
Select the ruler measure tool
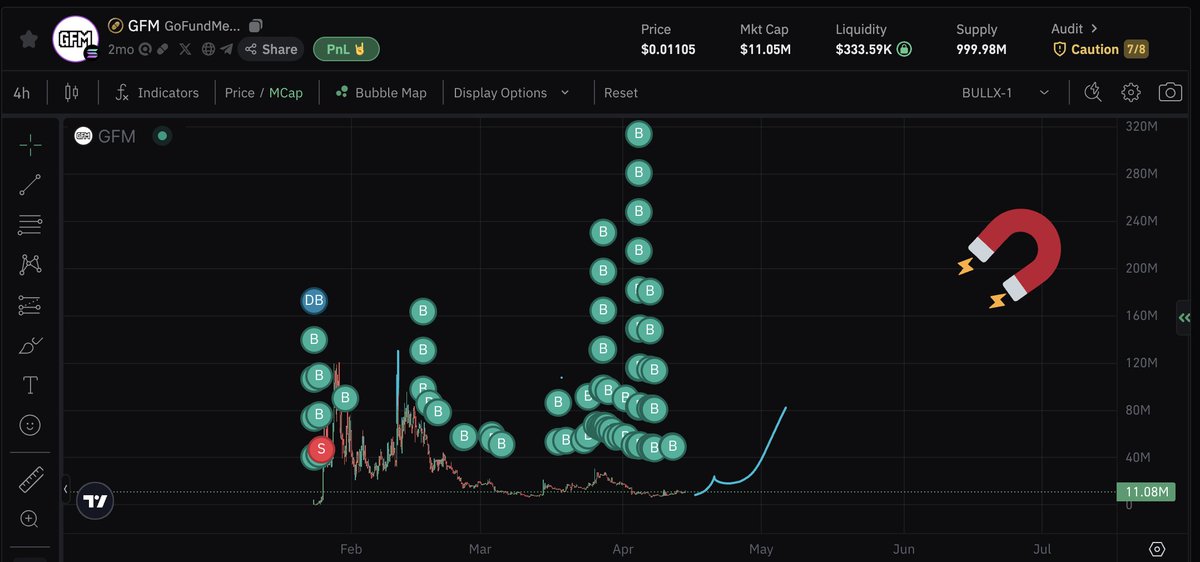click(30, 481)
